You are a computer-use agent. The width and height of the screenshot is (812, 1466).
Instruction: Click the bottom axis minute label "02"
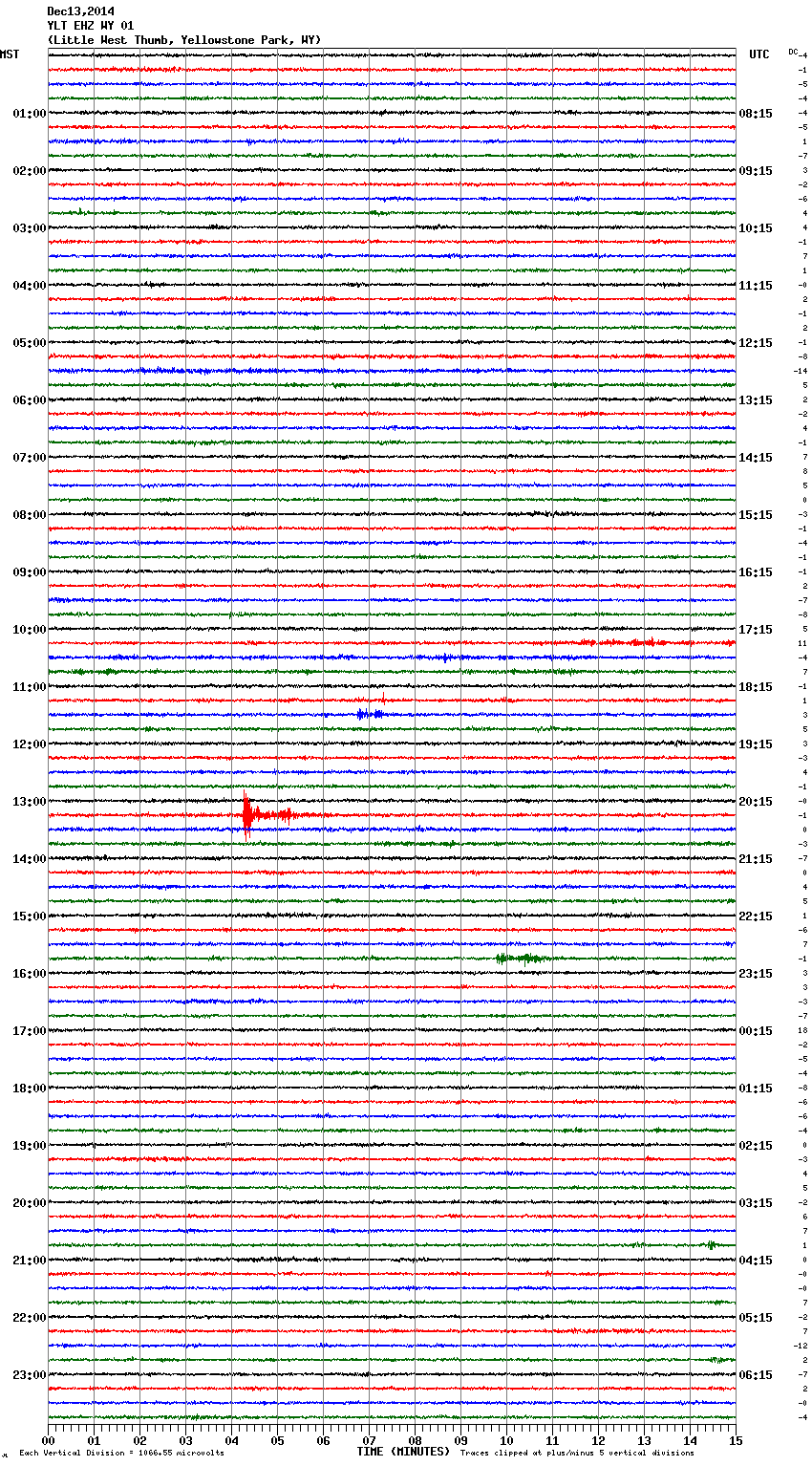[139, 1440]
